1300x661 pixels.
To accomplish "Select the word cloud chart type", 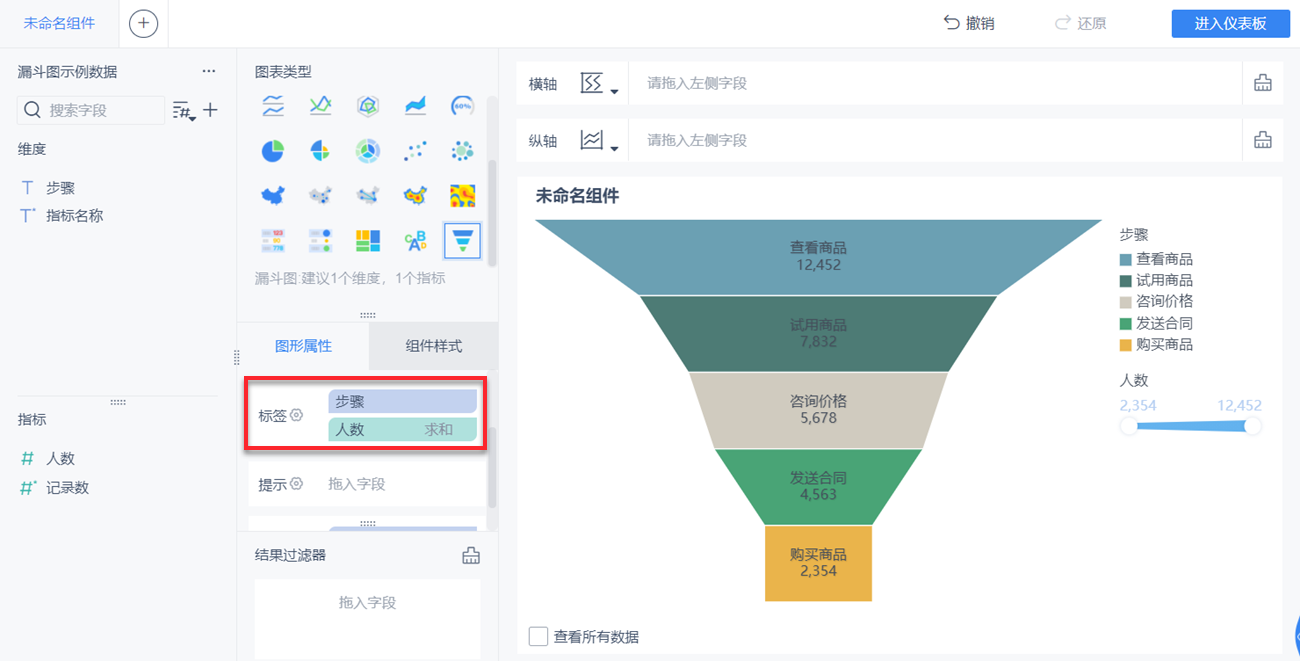I will (415, 240).
